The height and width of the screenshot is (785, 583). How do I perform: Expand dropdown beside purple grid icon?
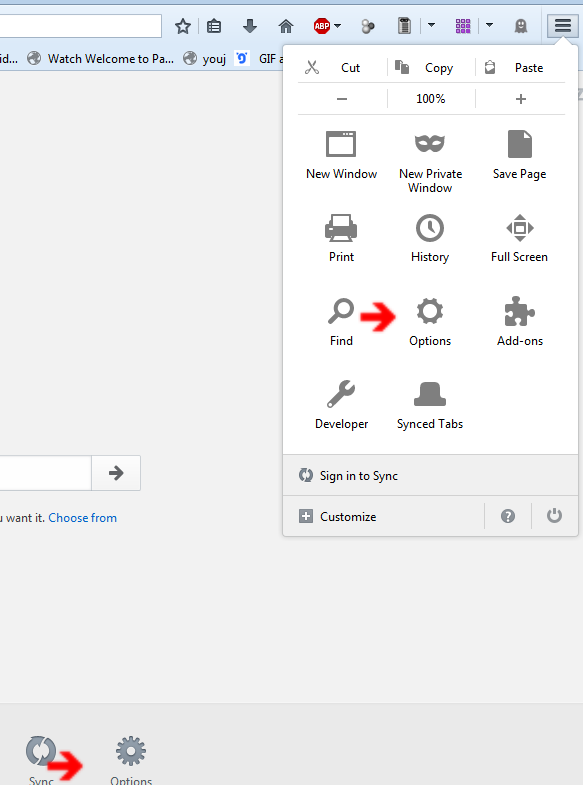coord(489,25)
